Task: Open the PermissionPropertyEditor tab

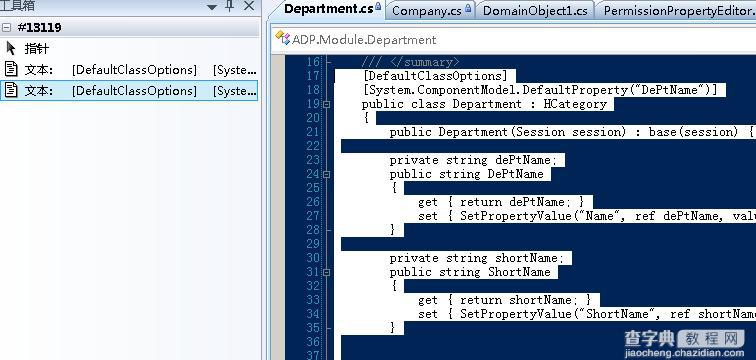Action: coord(678,11)
